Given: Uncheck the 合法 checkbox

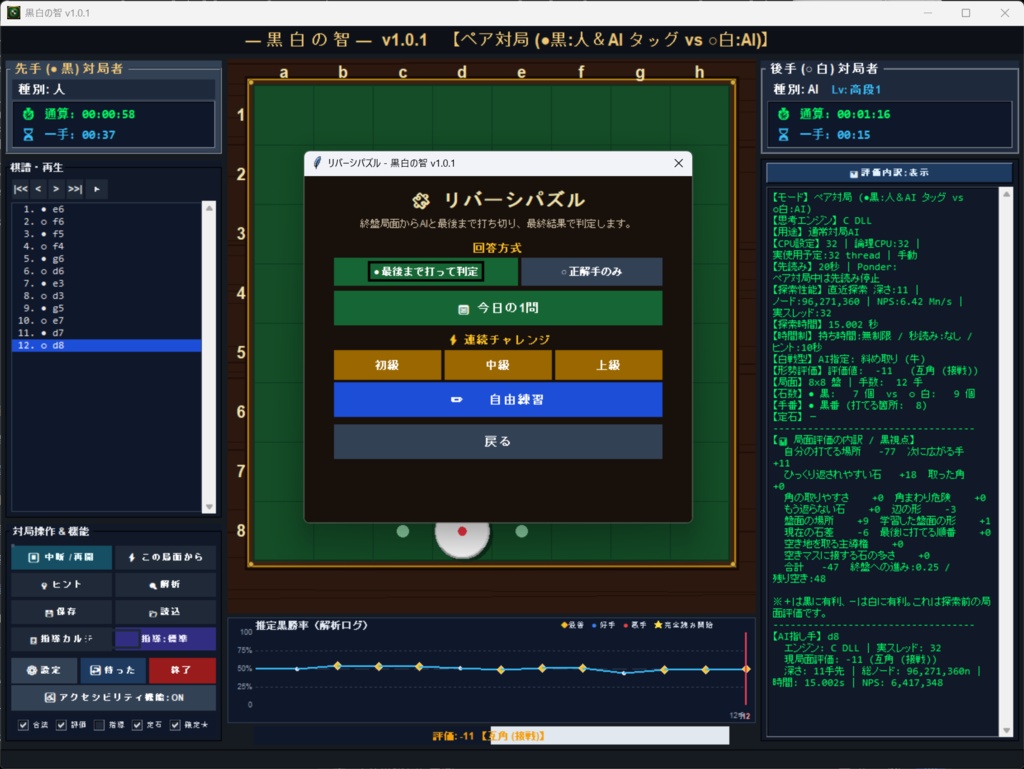Looking at the screenshot, I should 24,725.
